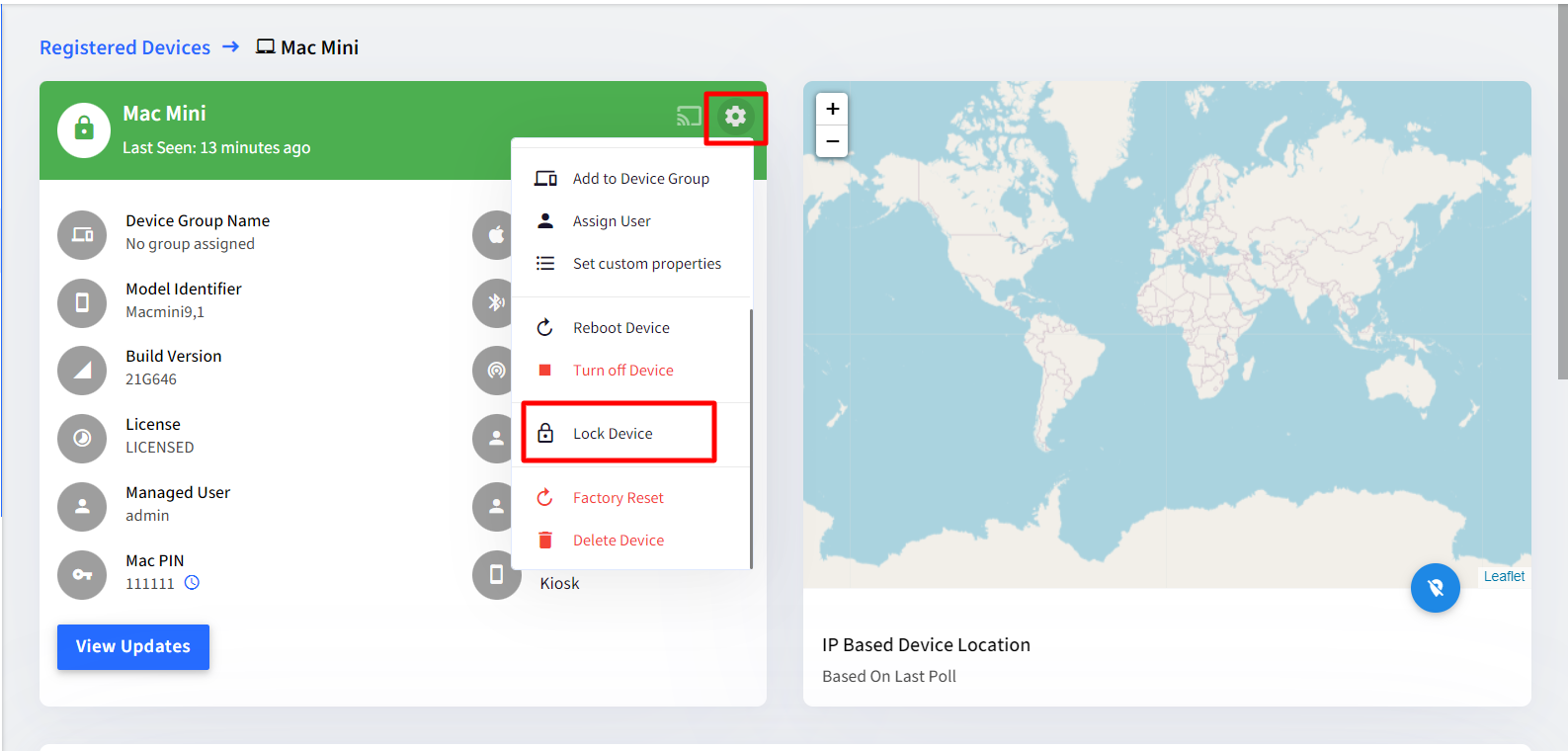Open the Registered Devices breadcrumb link

coord(124,47)
